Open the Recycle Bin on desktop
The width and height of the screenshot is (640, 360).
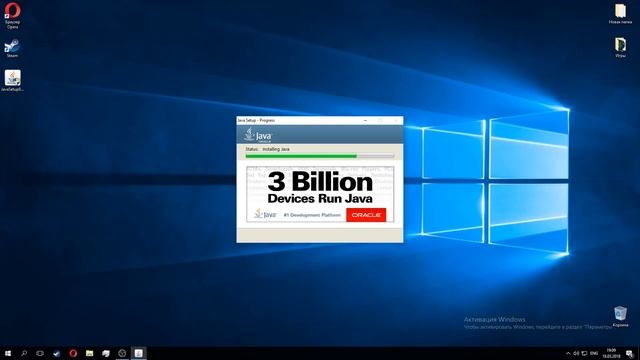(620, 317)
